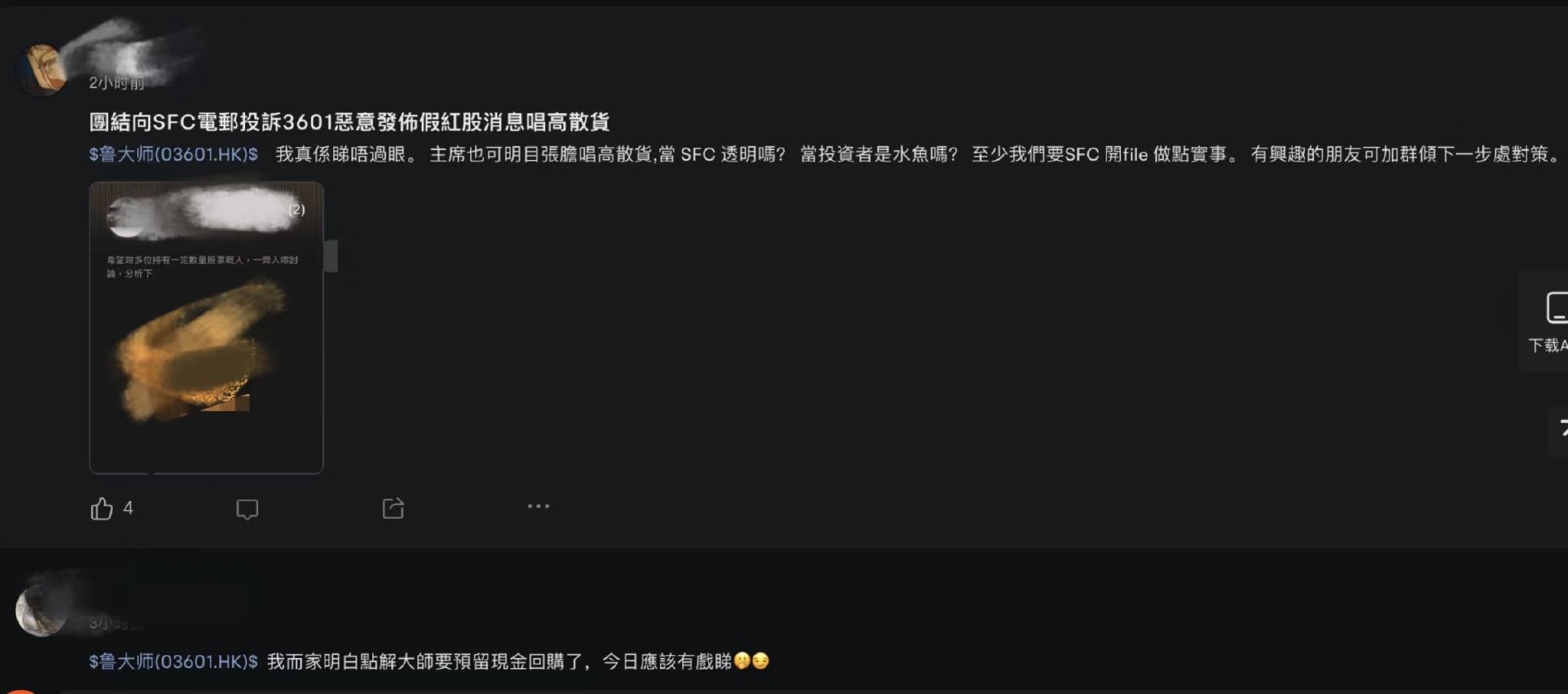Jump to top with the arrow icon
The height and width of the screenshot is (694, 1568).
pyautogui.click(x=1562, y=430)
